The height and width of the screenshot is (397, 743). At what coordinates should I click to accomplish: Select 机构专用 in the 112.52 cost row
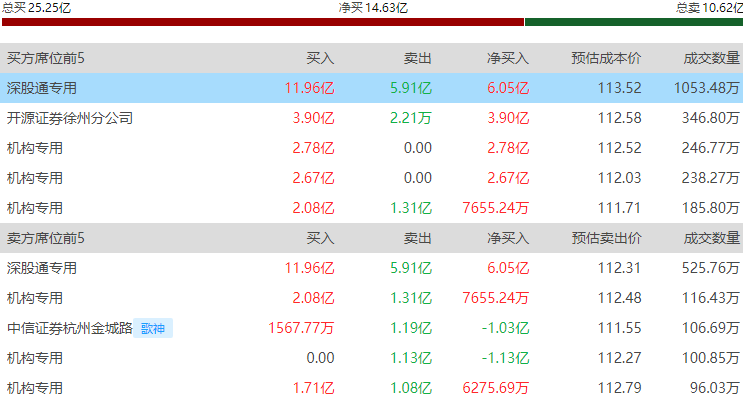click(35, 148)
